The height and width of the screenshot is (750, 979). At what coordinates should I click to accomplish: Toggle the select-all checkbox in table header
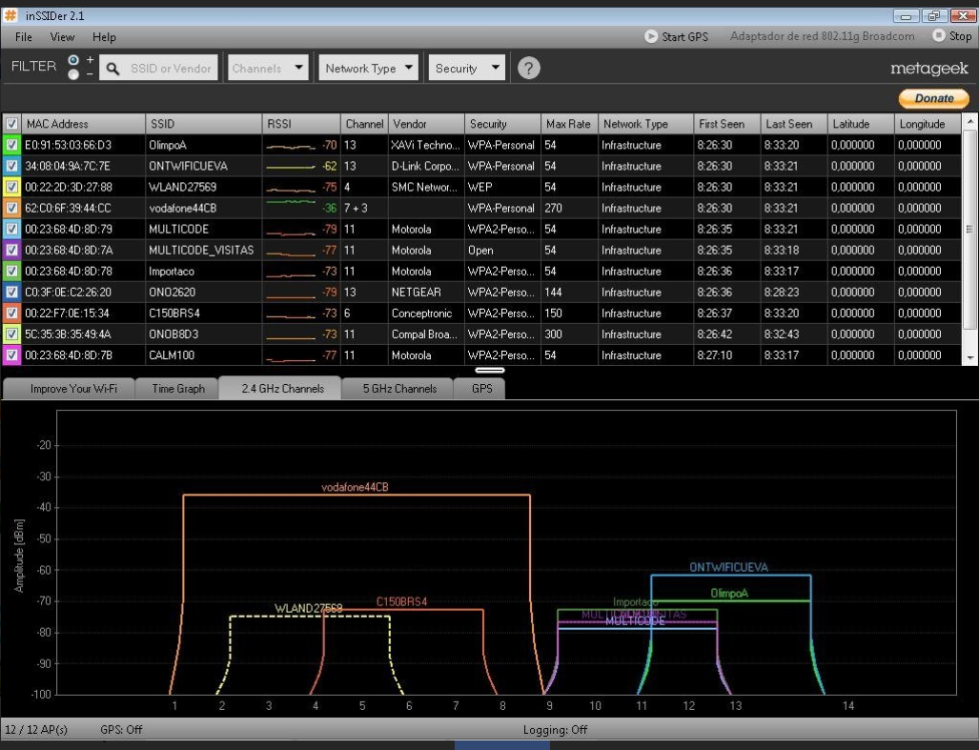(12, 124)
